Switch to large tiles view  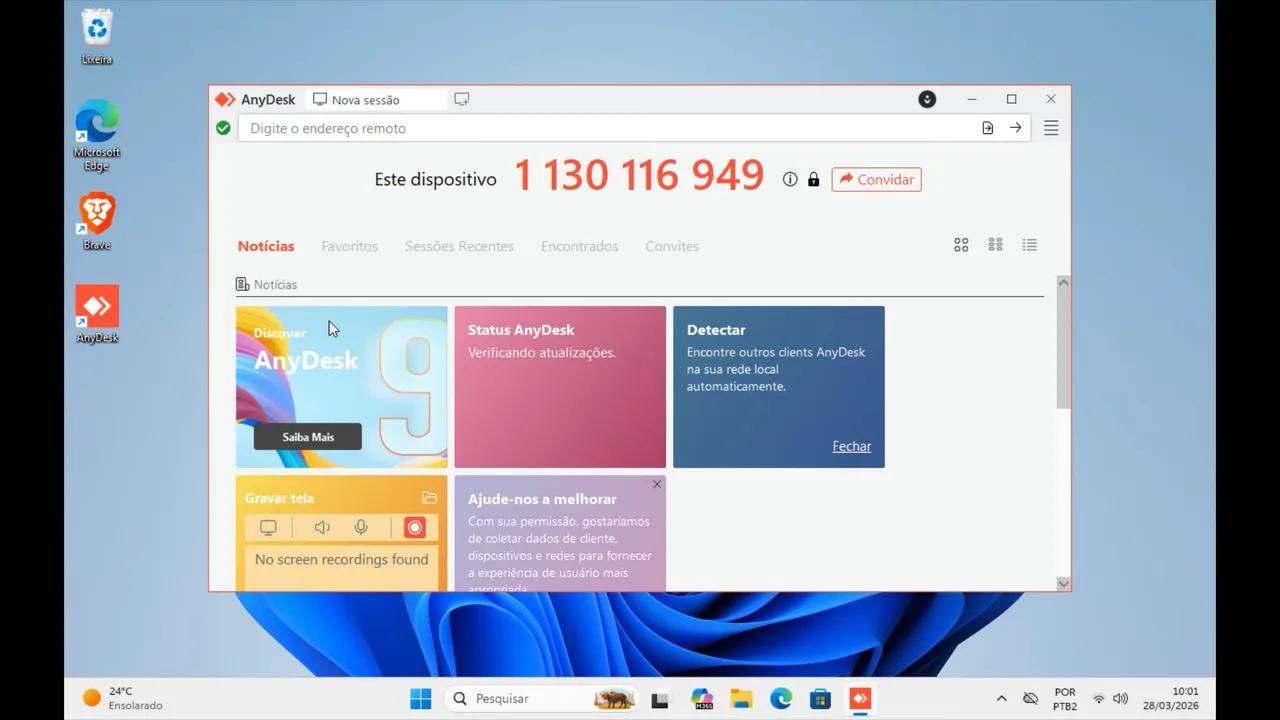pyautogui.click(x=961, y=245)
